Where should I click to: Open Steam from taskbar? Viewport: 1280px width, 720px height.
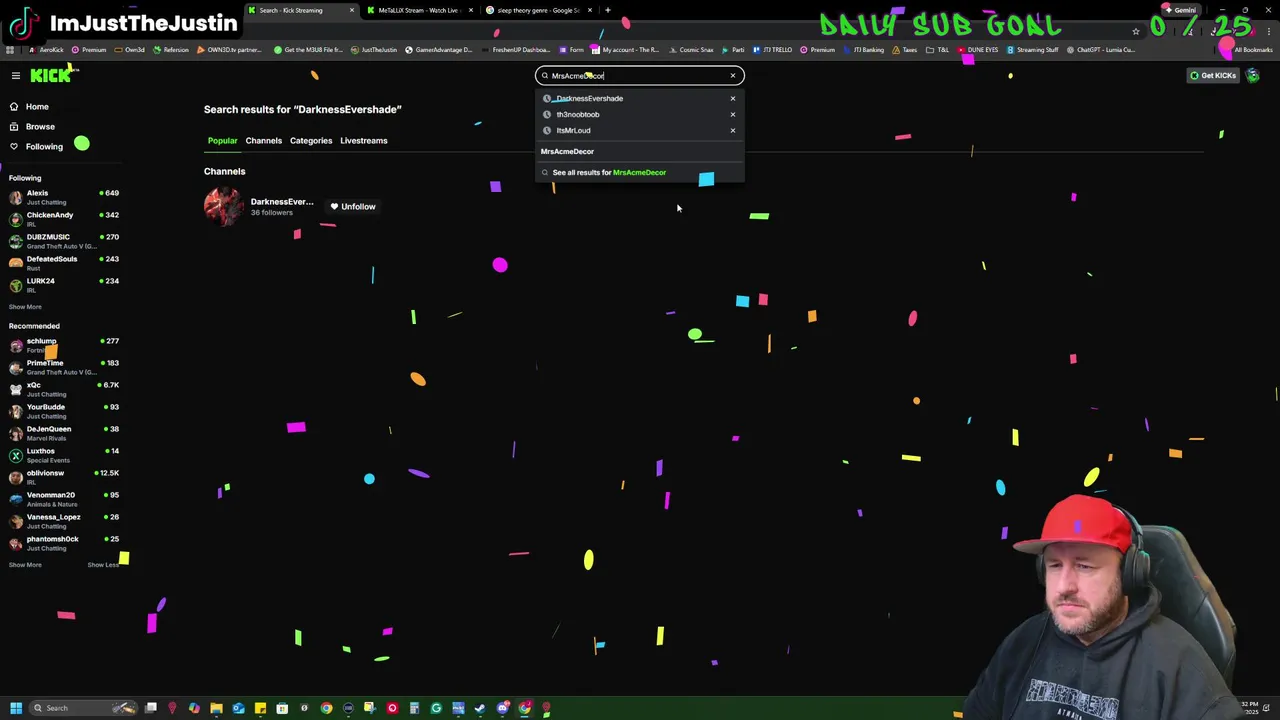pos(480,708)
